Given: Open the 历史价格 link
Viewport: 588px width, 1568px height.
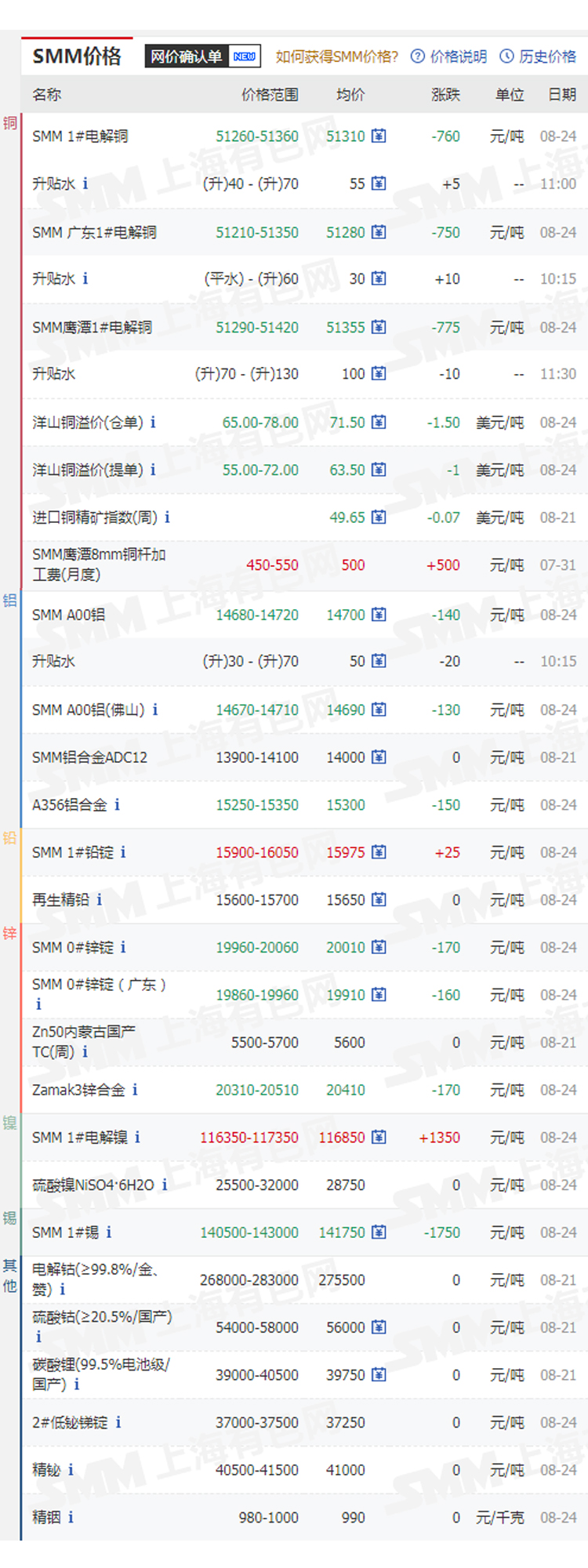Looking at the screenshot, I should (539, 56).
